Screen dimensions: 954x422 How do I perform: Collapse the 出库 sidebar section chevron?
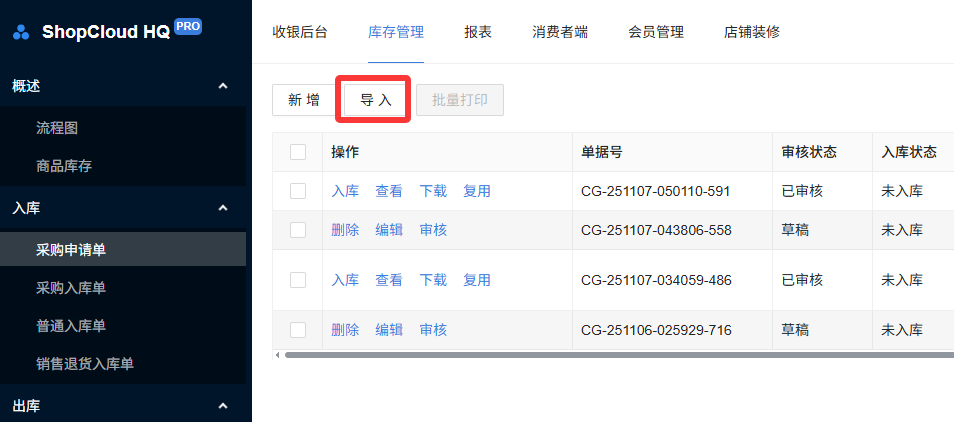[223, 406]
